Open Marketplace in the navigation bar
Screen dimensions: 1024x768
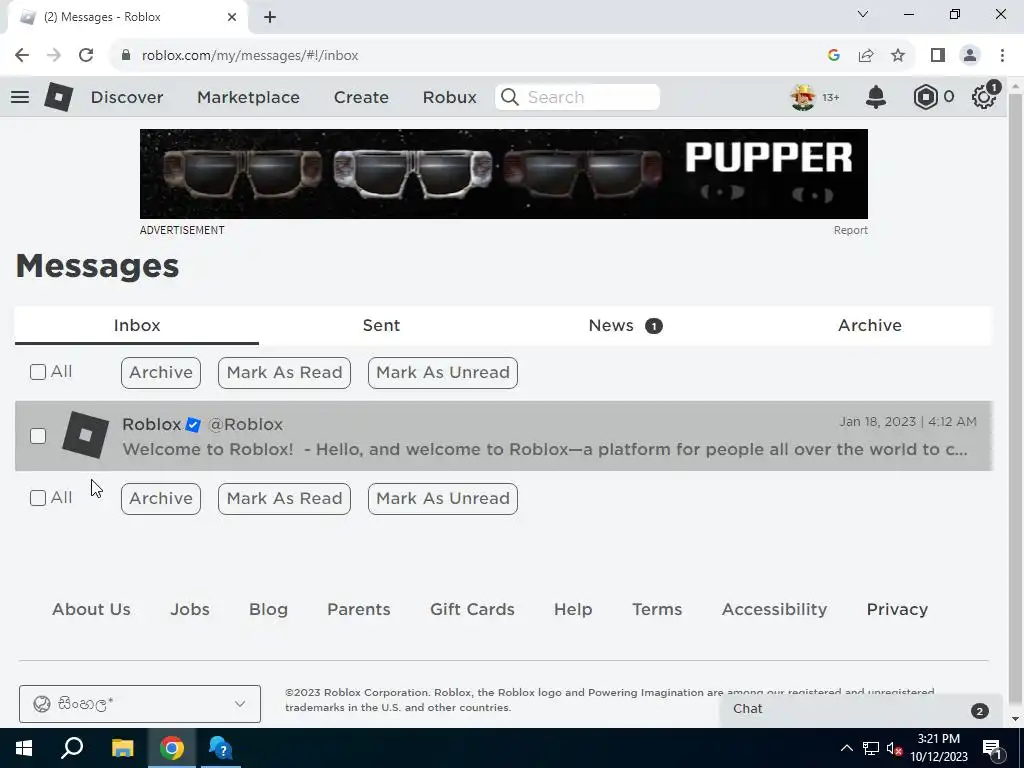point(248,97)
